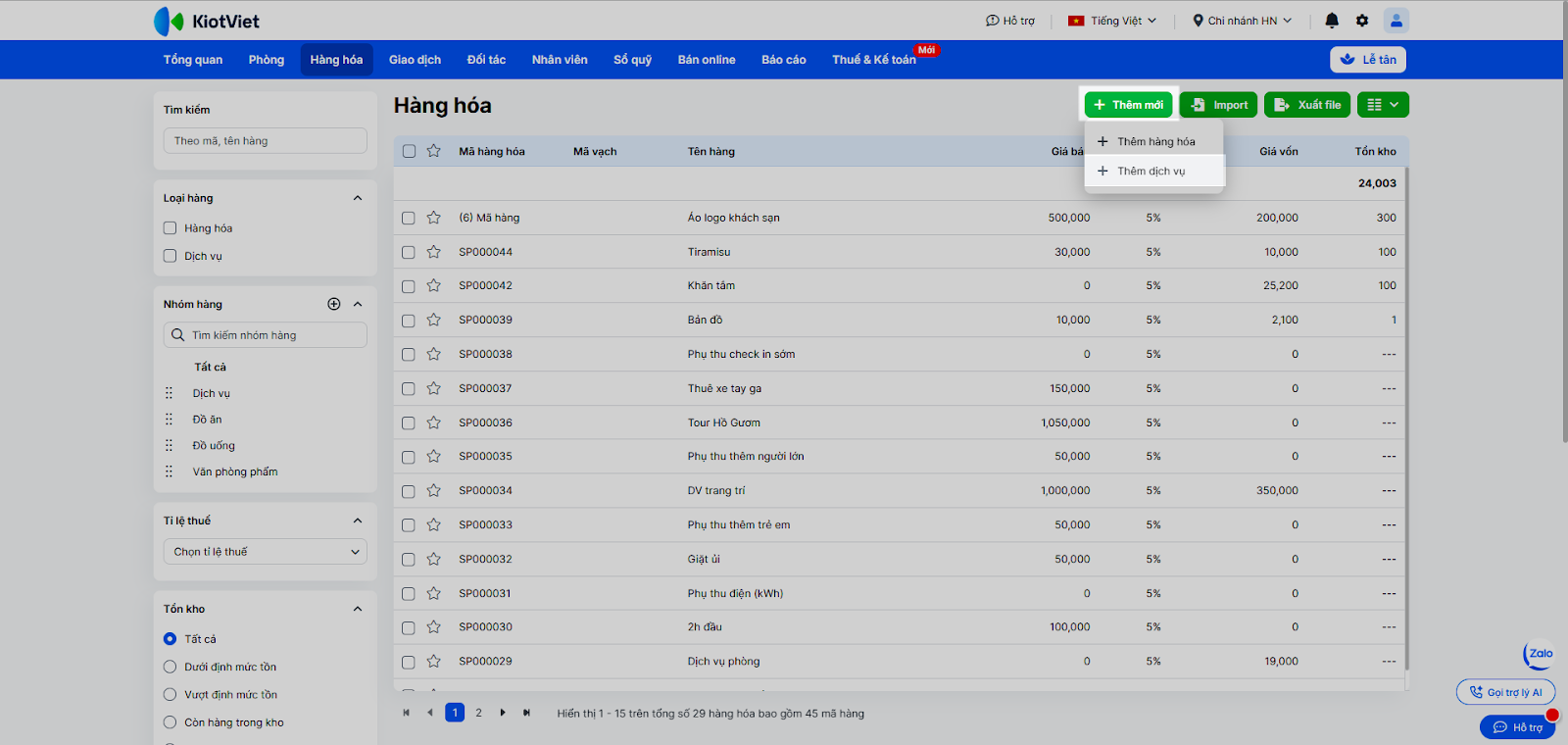Select the Tất cả group item

[x=210, y=367]
